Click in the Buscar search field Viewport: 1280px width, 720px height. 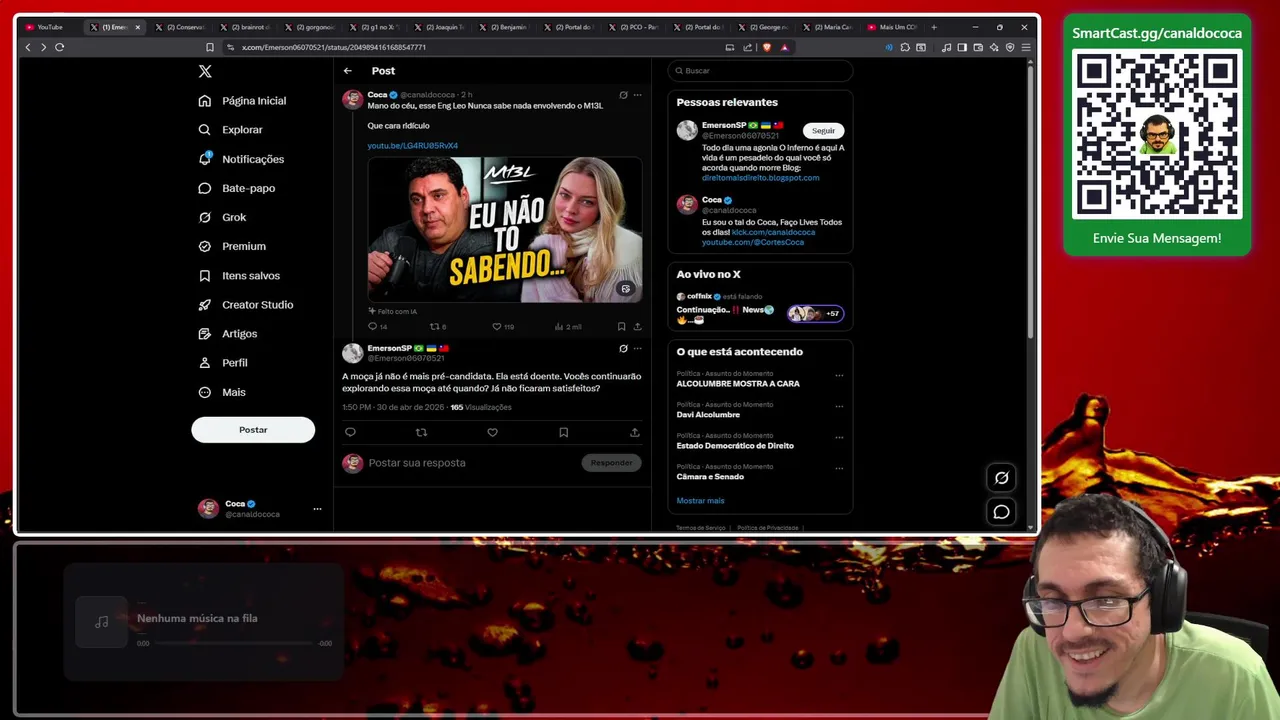click(760, 71)
